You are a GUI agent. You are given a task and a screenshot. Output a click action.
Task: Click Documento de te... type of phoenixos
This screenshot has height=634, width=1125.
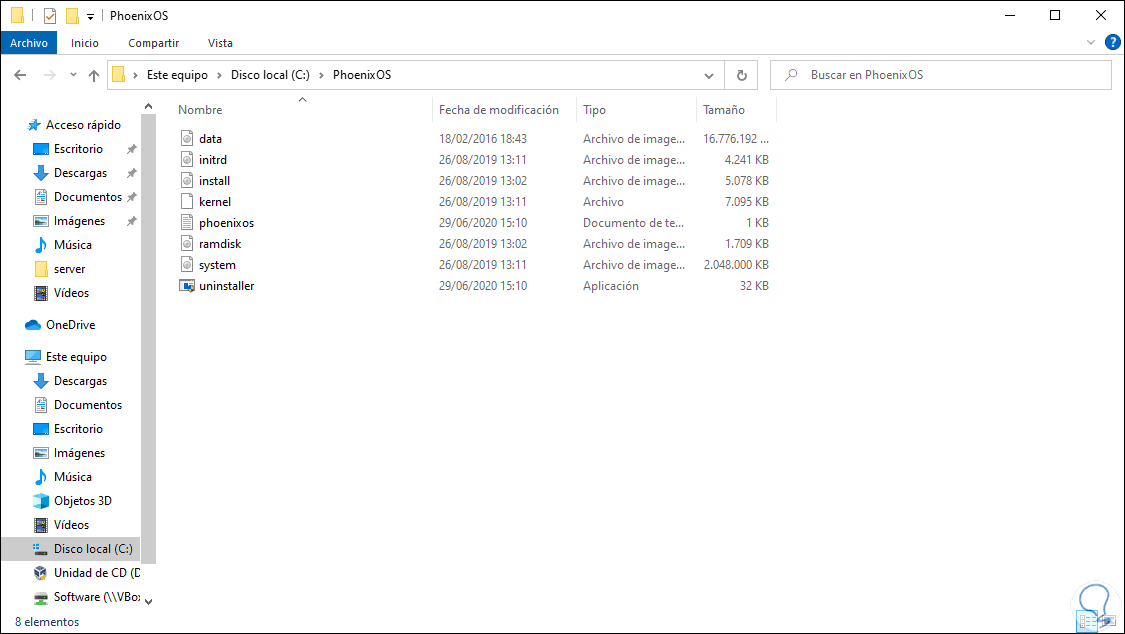point(633,222)
